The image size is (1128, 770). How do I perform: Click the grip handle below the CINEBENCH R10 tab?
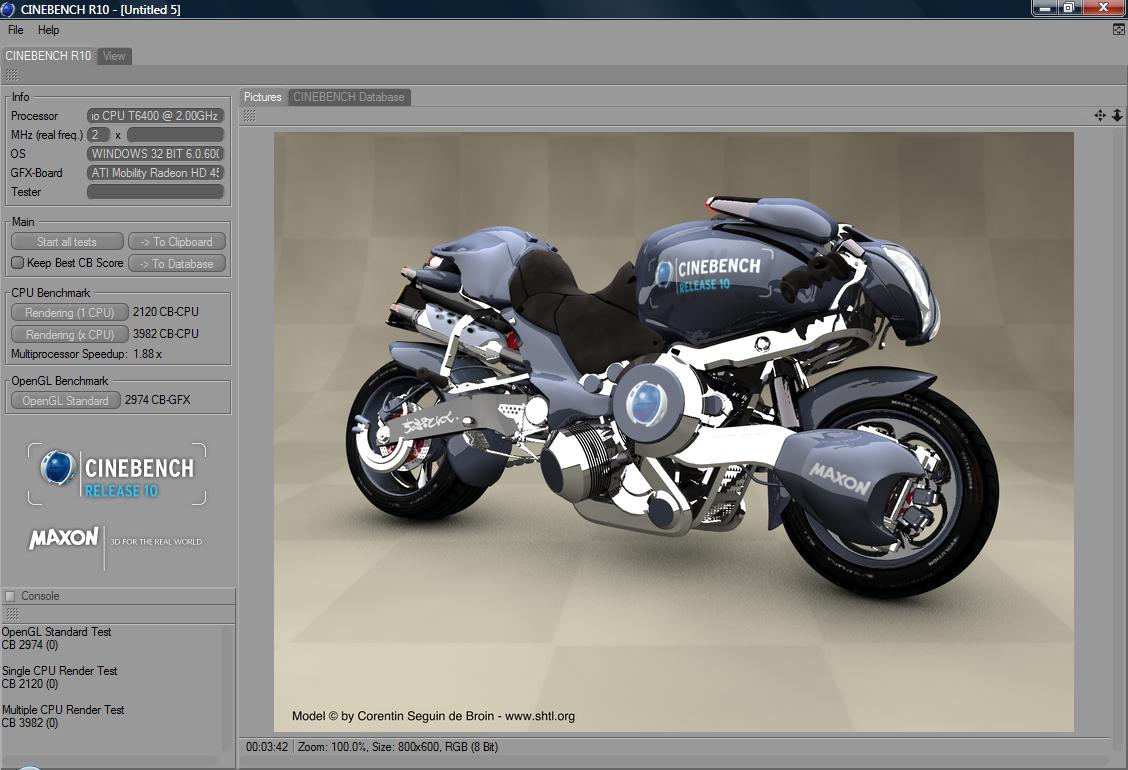pos(12,75)
